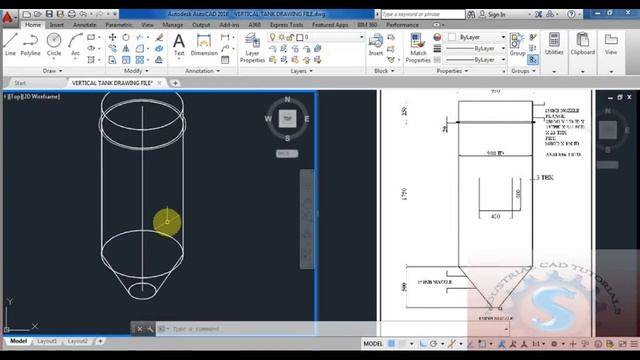Viewport: 640px width, 360px height.
Task: Click the Save icon in quick access toolbar
Action: [49, 14]
